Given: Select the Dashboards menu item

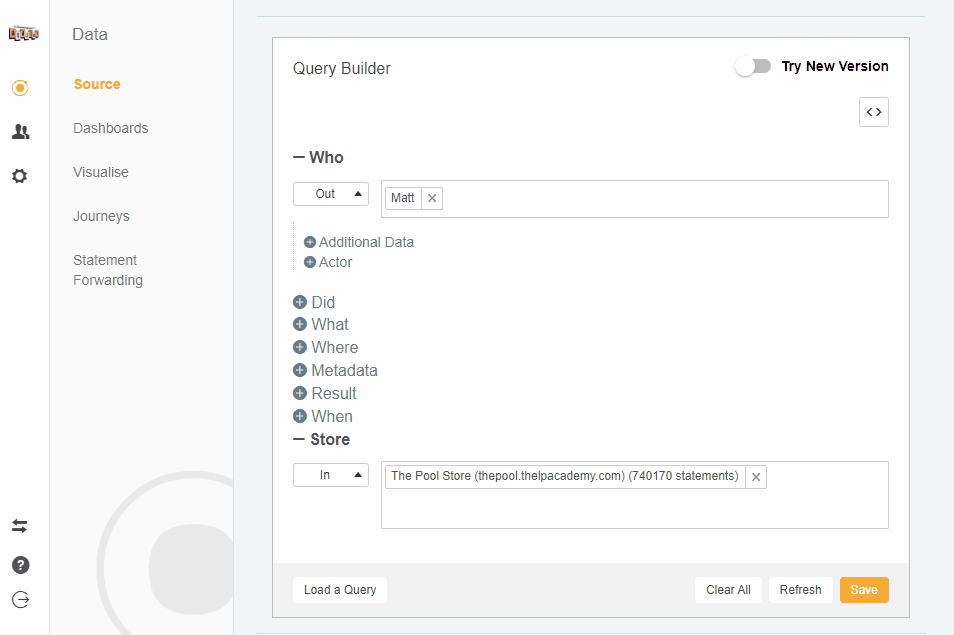Looking at the screenshot, I should coord(110,128).
